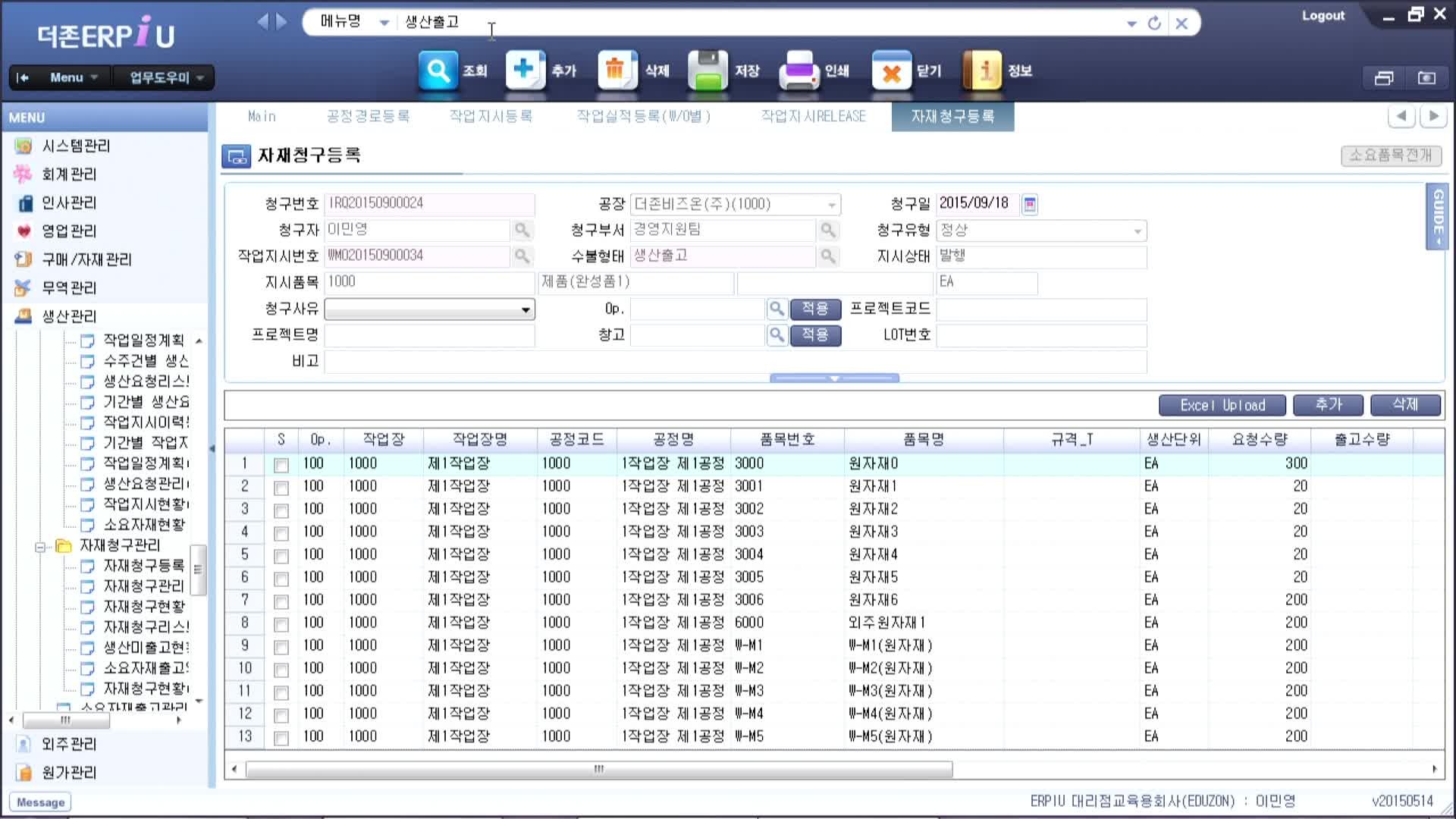Check the row 1 checkbox for 원자재0
Screen dimensions: 1456x819
point(281,465)
